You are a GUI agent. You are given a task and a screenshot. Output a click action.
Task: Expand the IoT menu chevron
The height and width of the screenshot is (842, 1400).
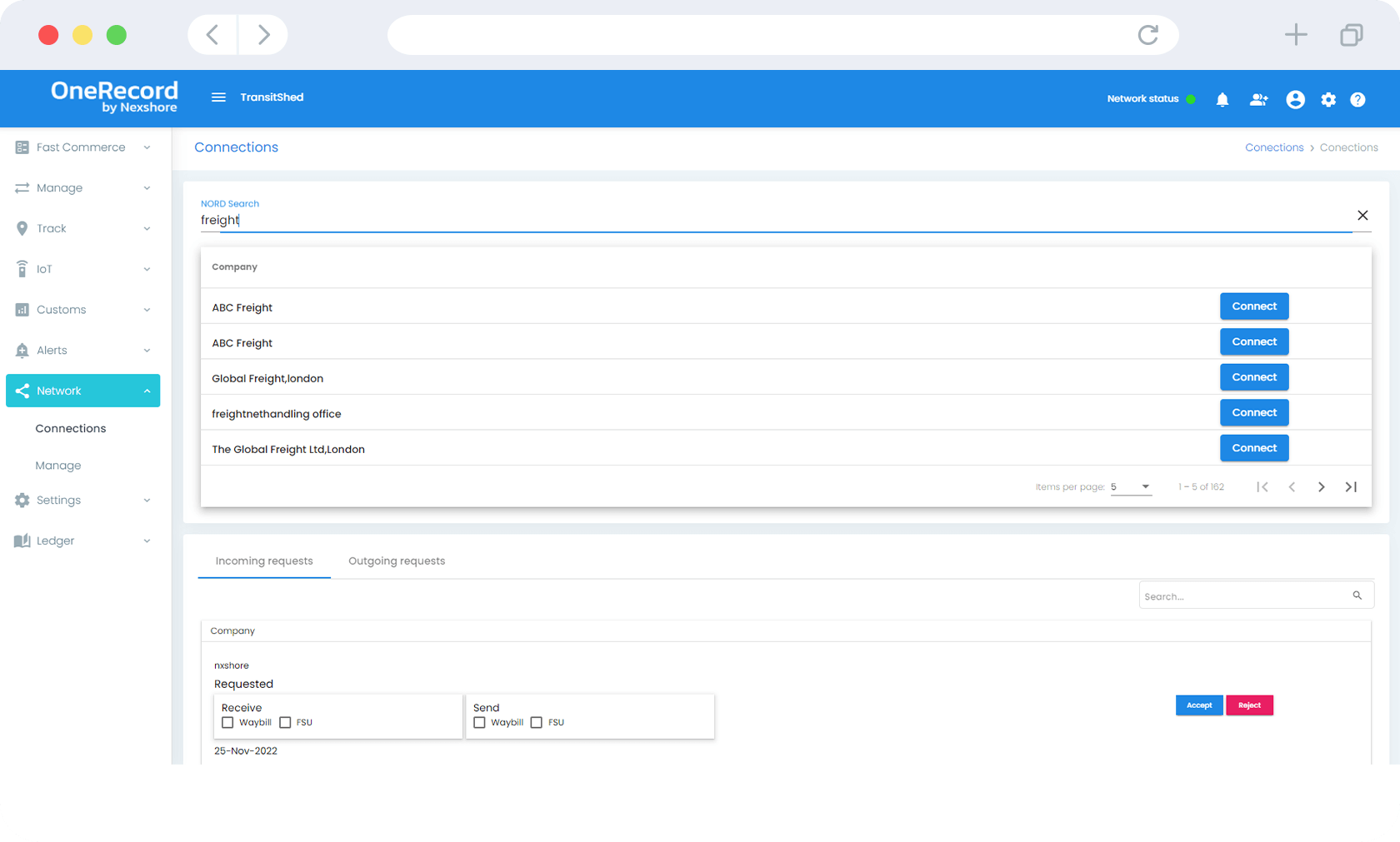(x=147, y=269)
